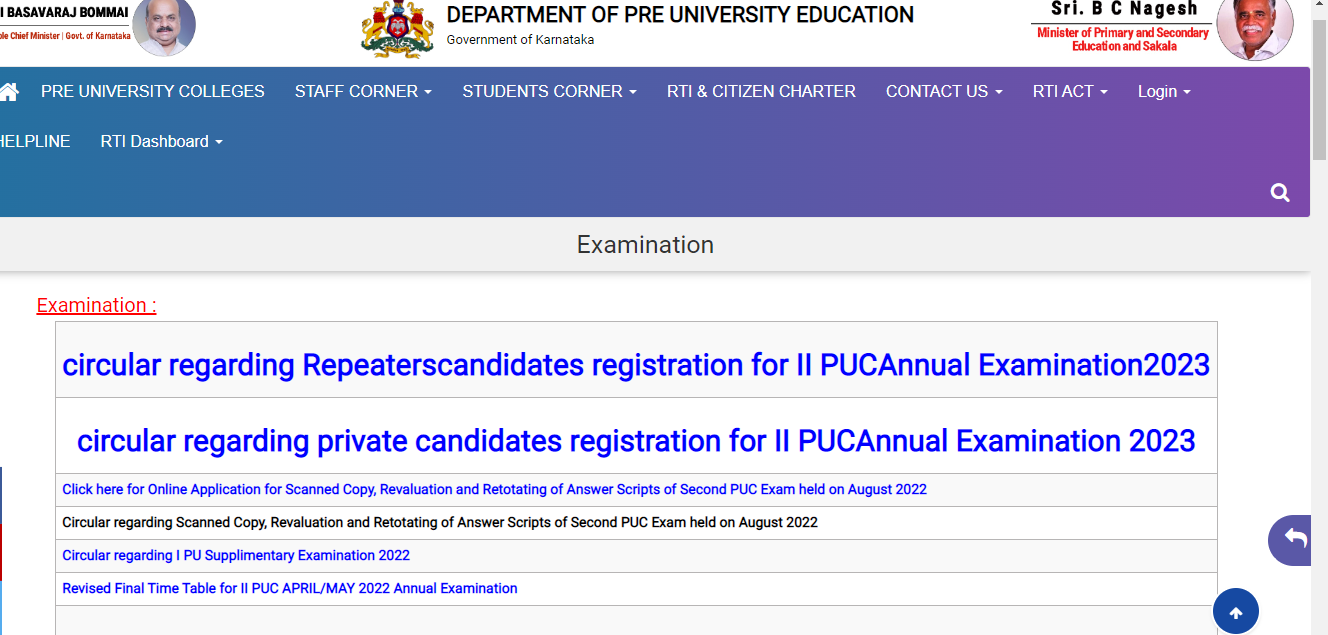The image size is (1328, 635).
Task: Click Minister B C Nagesh's portrait
Action: point(1255,28)
